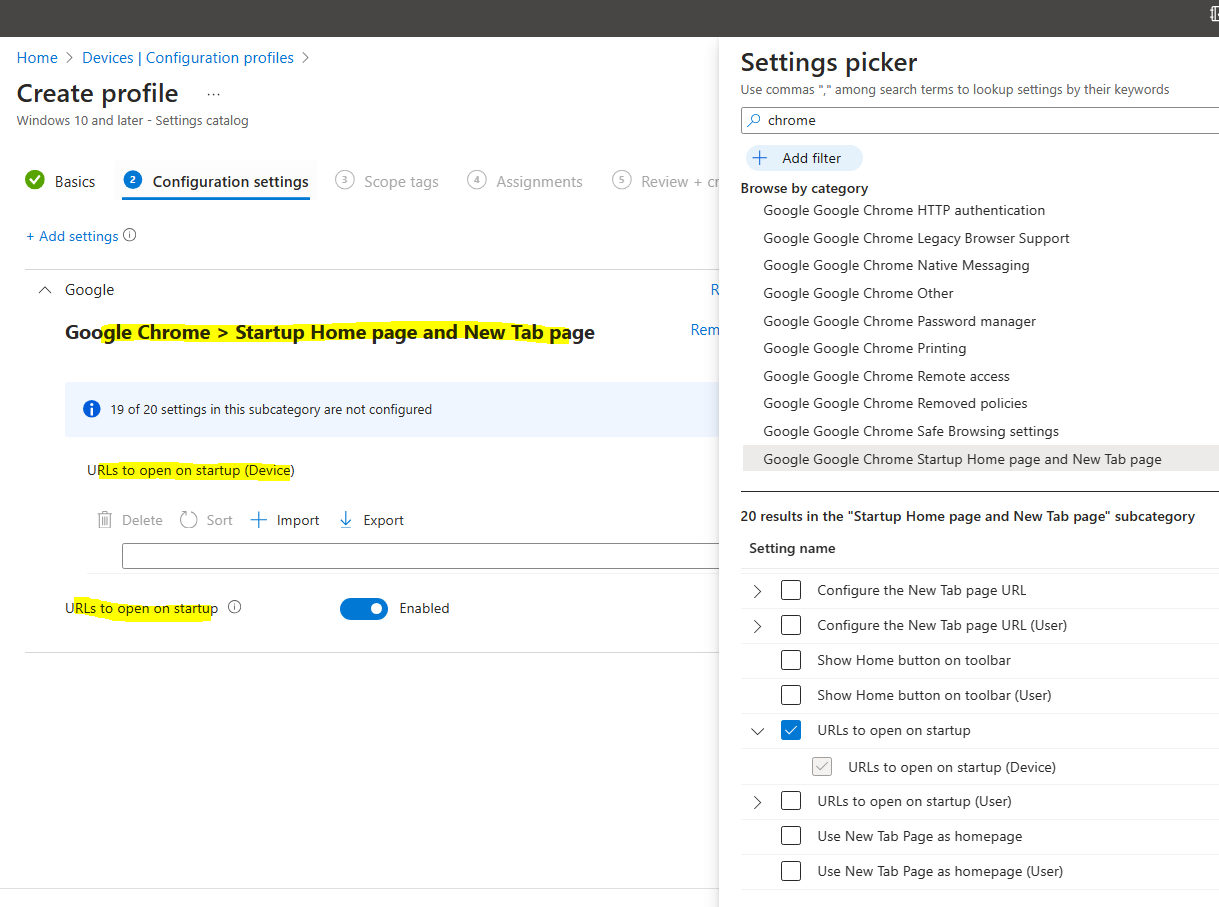Click the Export download icon

pos(346,520)
